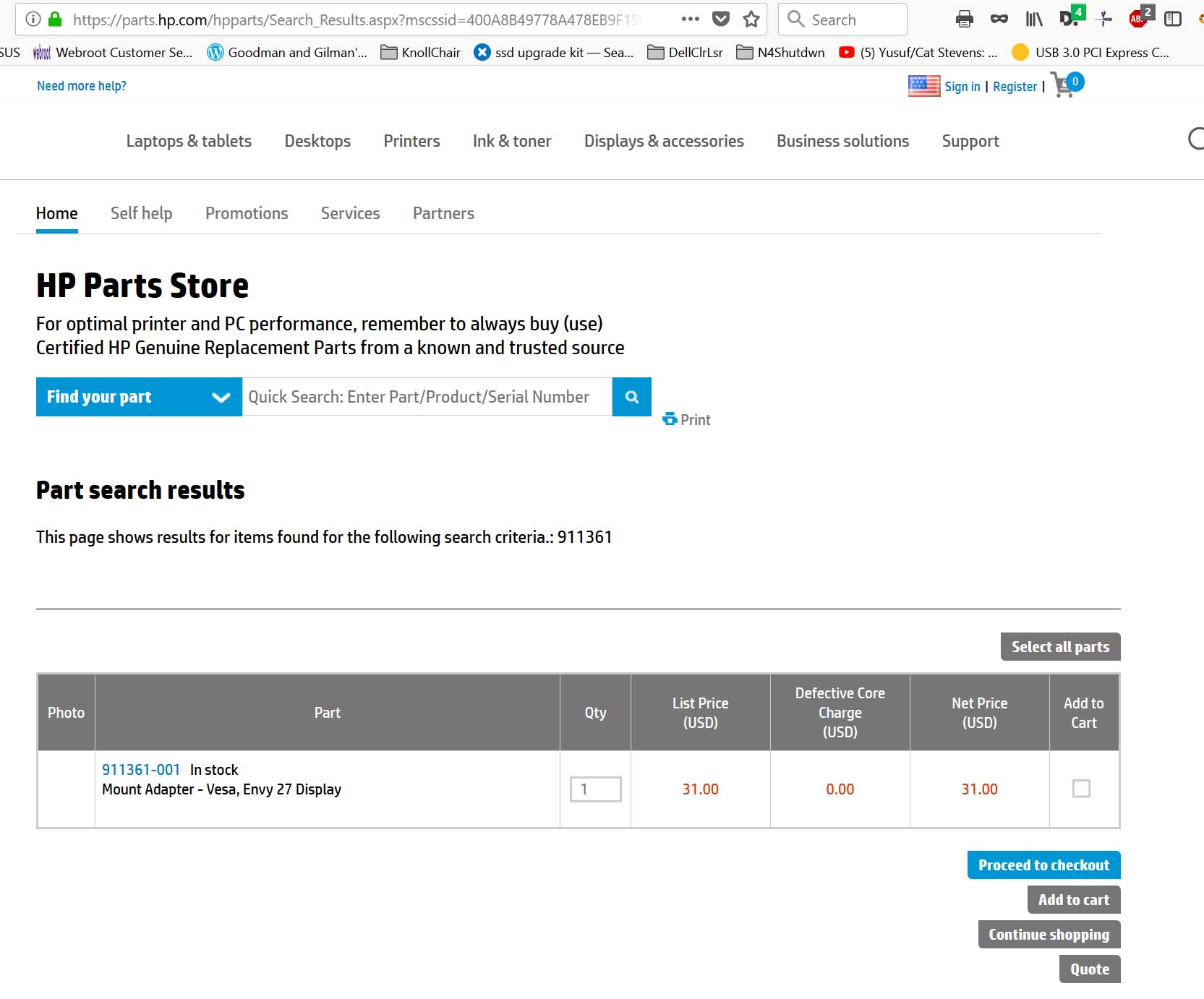Open Printers menu

(411, 141)
